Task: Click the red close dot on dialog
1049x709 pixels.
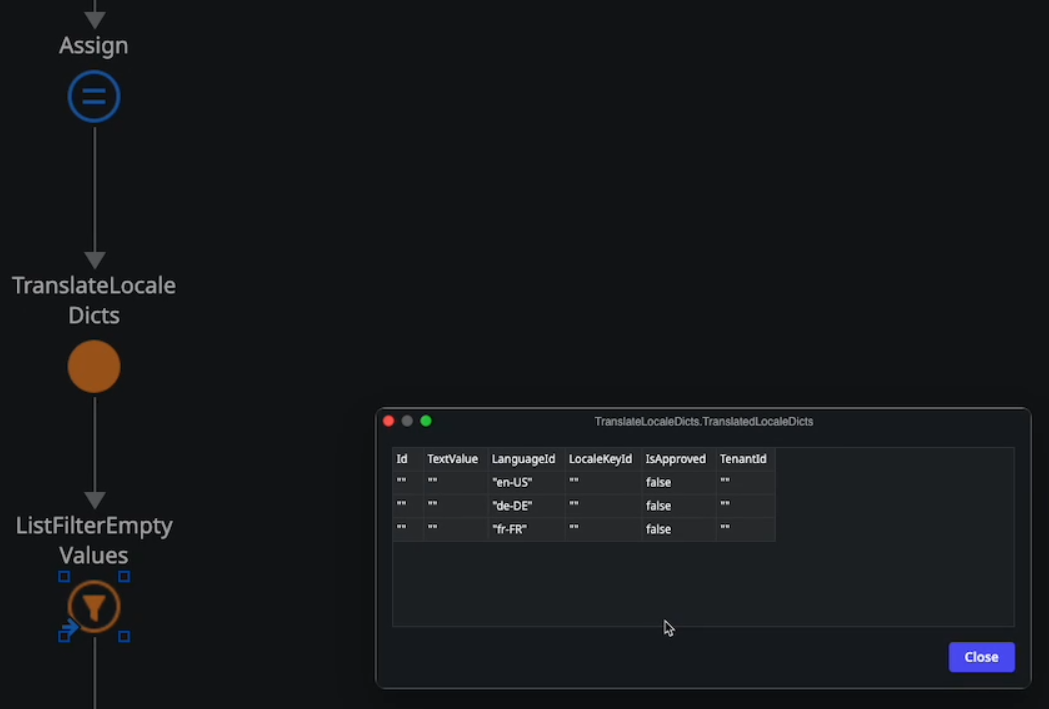Action: coord(389,421)
